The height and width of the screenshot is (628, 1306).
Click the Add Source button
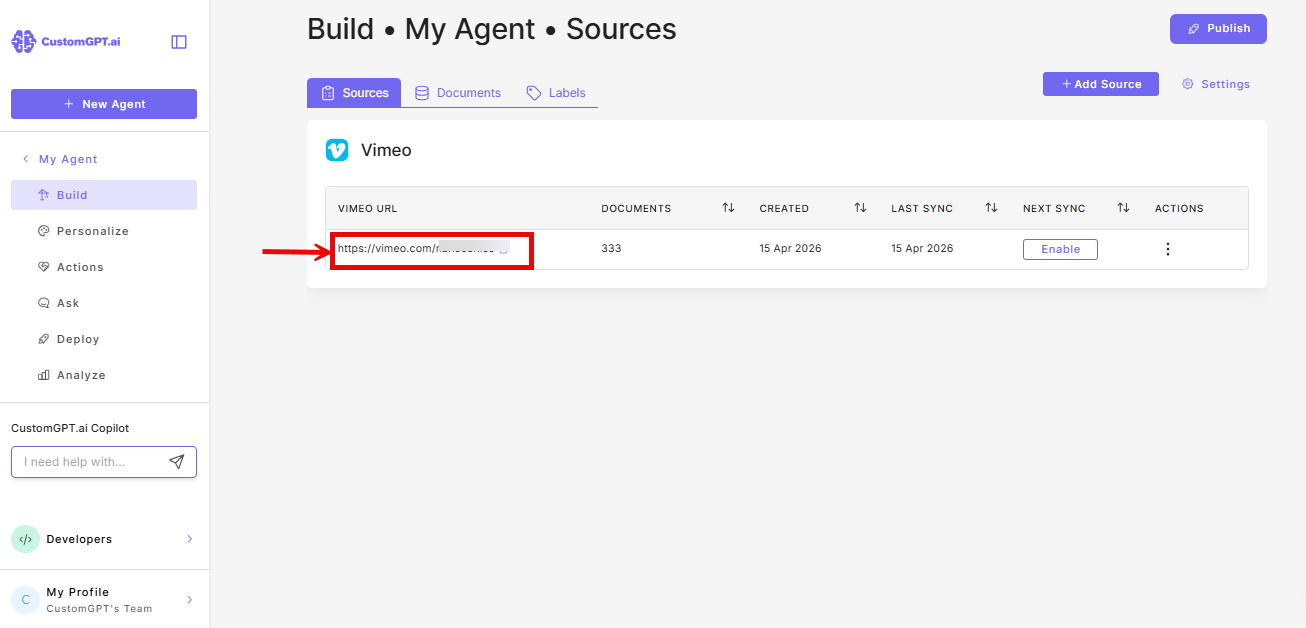point(1100,83)
